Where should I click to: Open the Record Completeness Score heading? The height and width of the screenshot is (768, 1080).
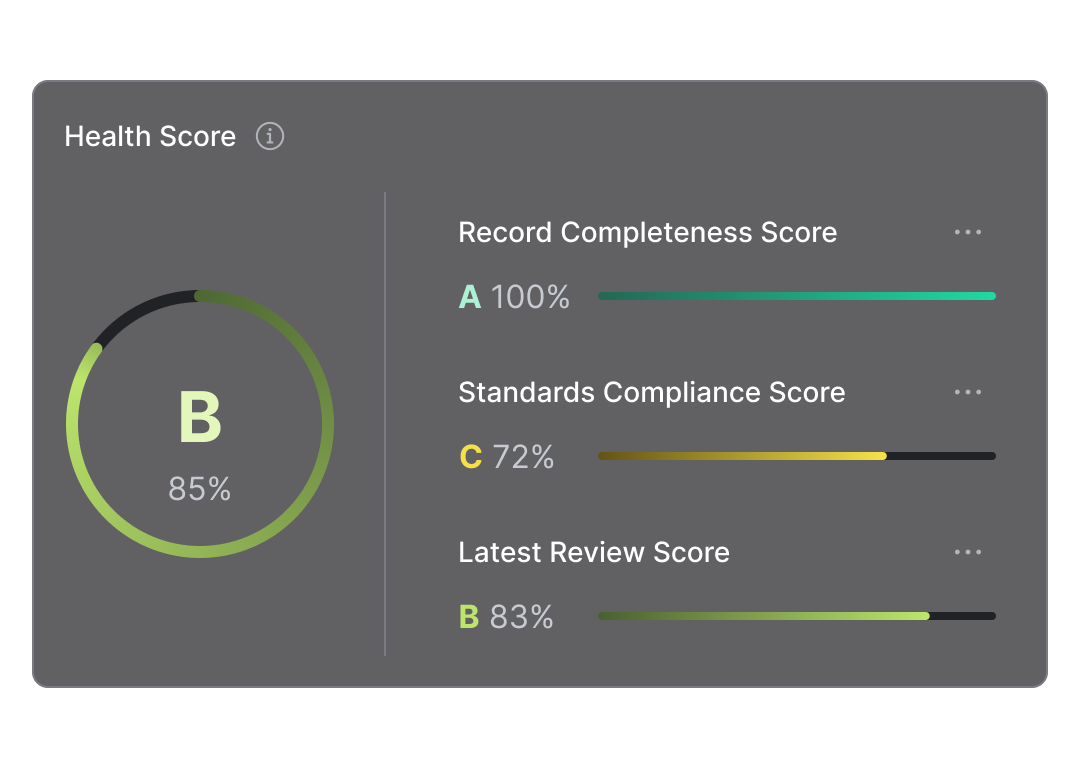pyautogui.click(x=647, y=232)
